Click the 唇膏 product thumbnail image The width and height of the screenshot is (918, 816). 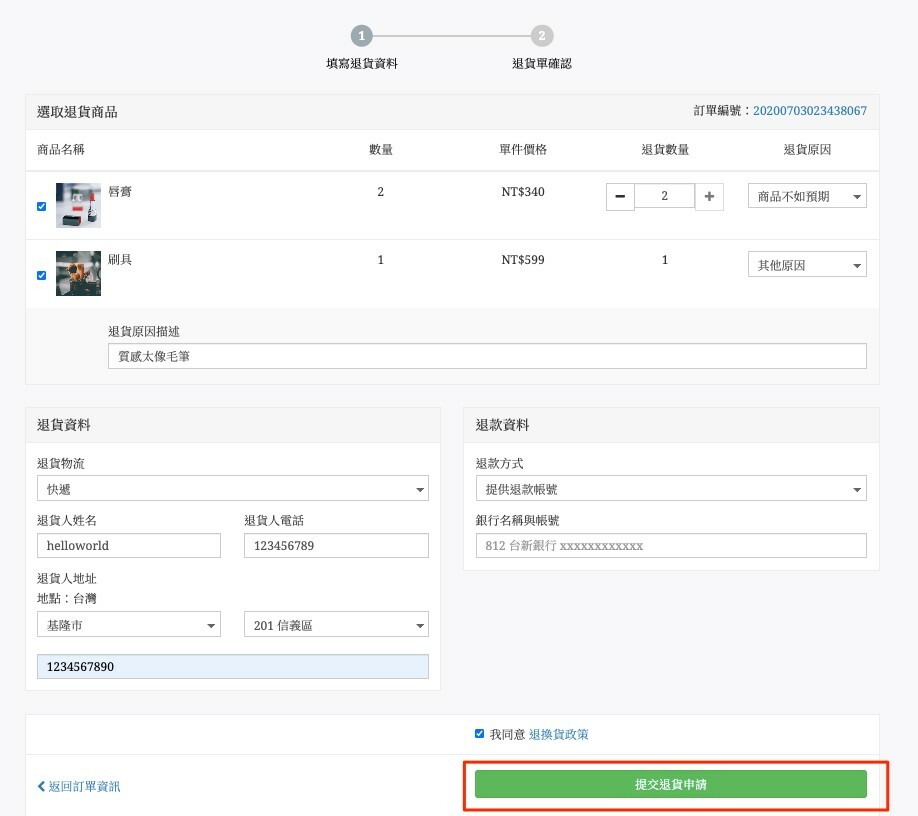coord(78,205)
